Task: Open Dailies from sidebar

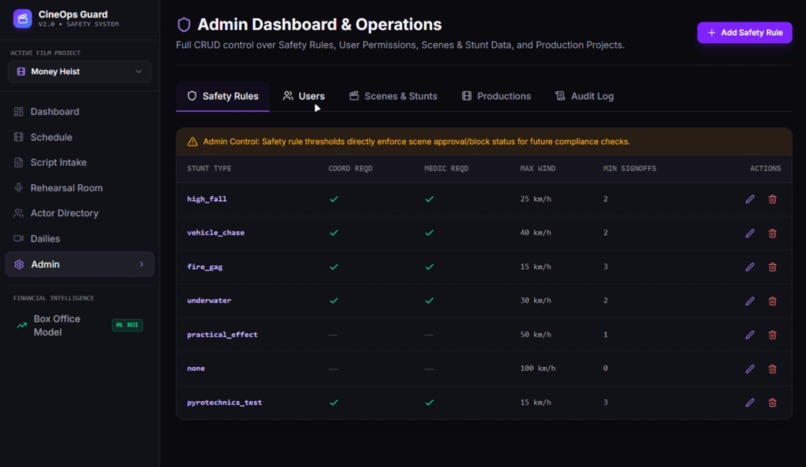Action: (x=79, y=239)
